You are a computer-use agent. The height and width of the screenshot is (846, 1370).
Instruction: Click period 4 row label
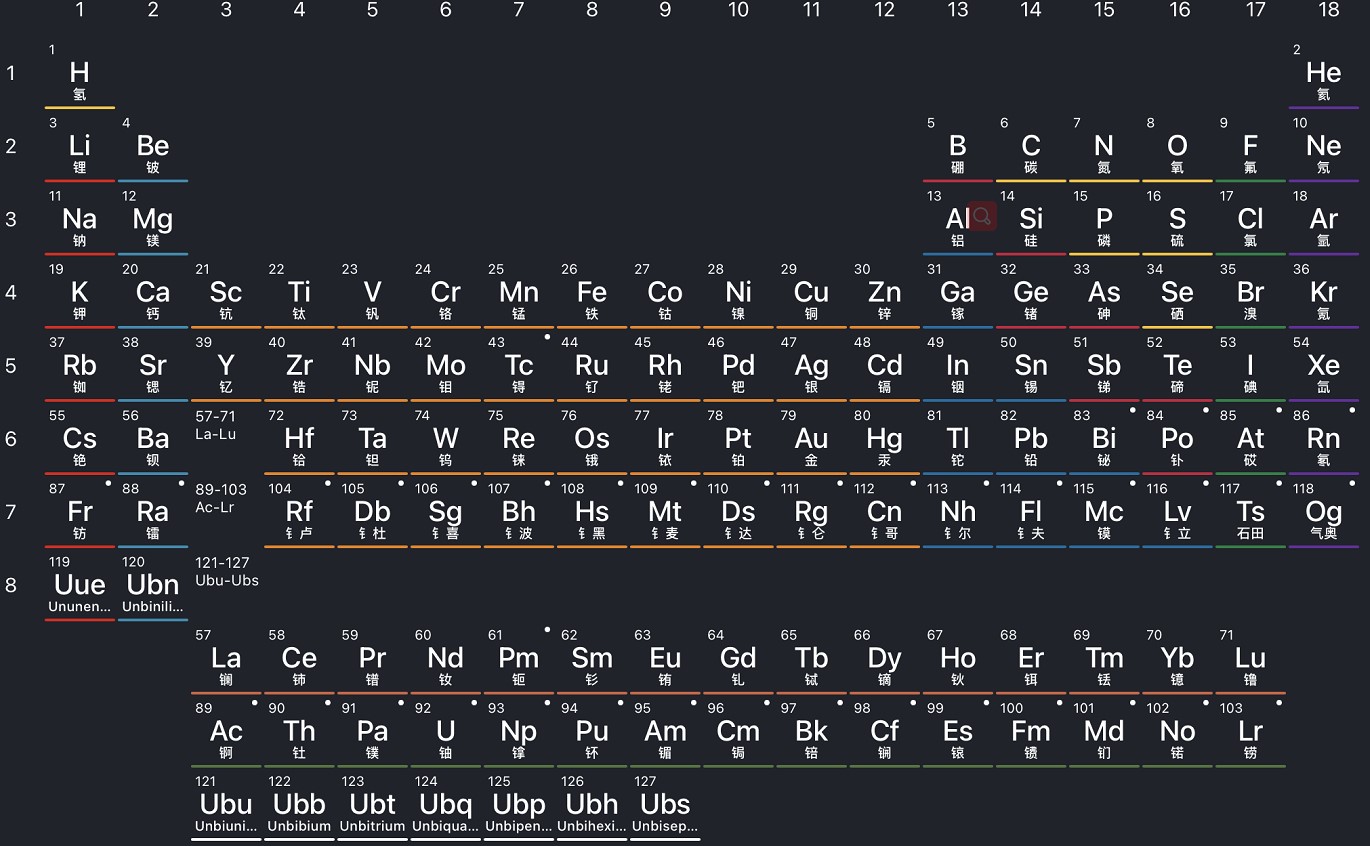click(x=11, y=293)
